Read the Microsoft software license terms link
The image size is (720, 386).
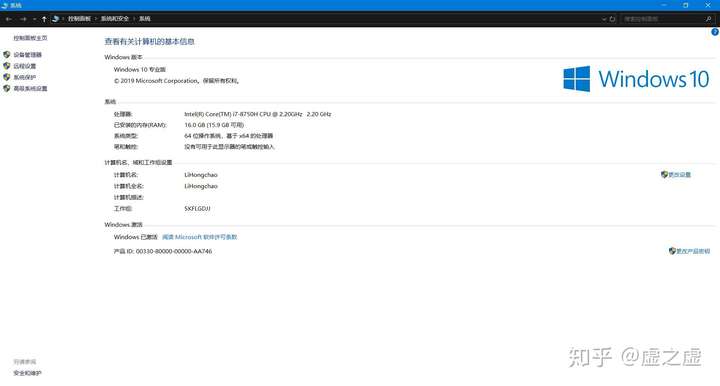click(200, 237)
